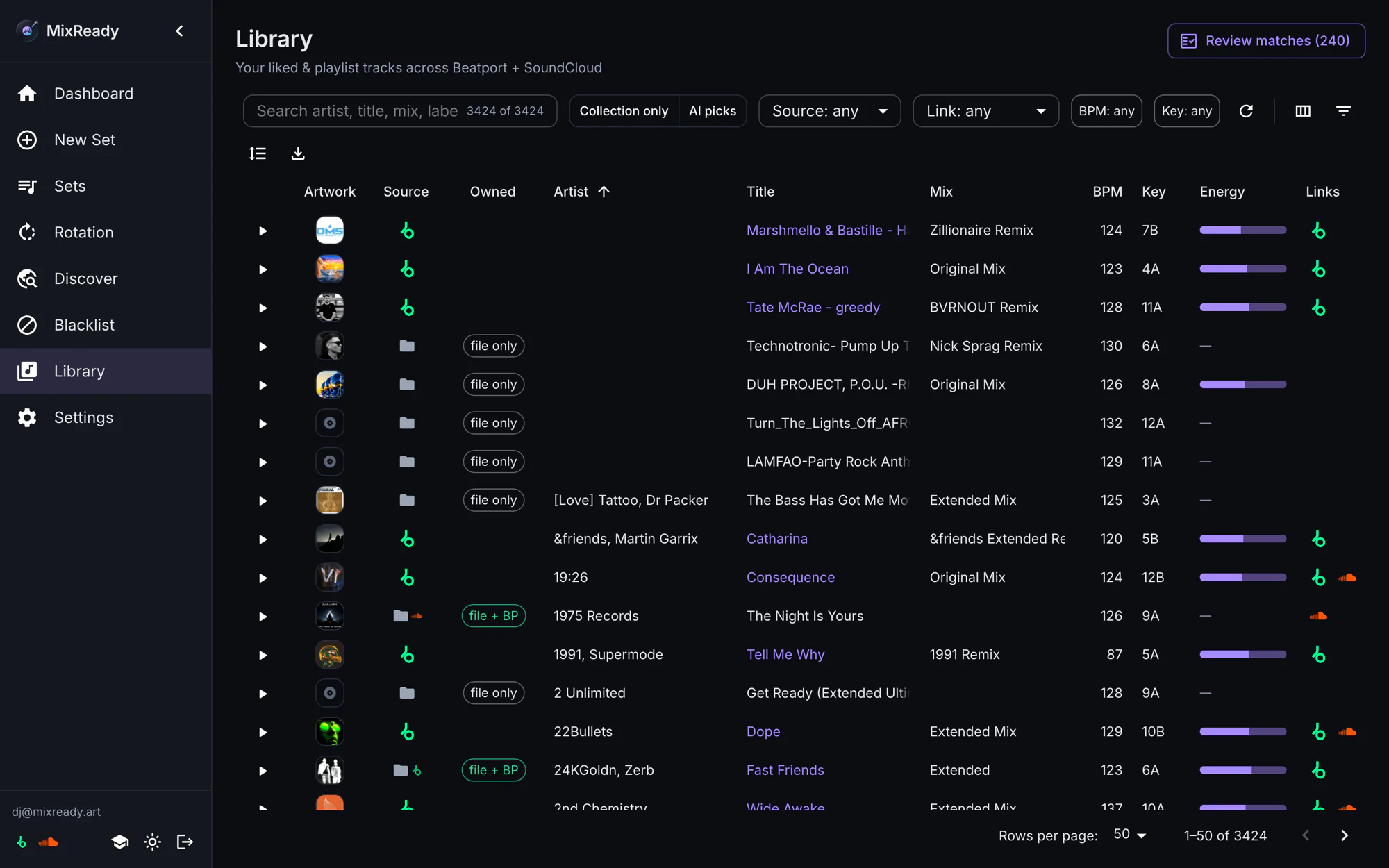Screen dimensions: 1389x868
Task: Open SoundCloud link for Dope
Action: [x=1347, y=732]
